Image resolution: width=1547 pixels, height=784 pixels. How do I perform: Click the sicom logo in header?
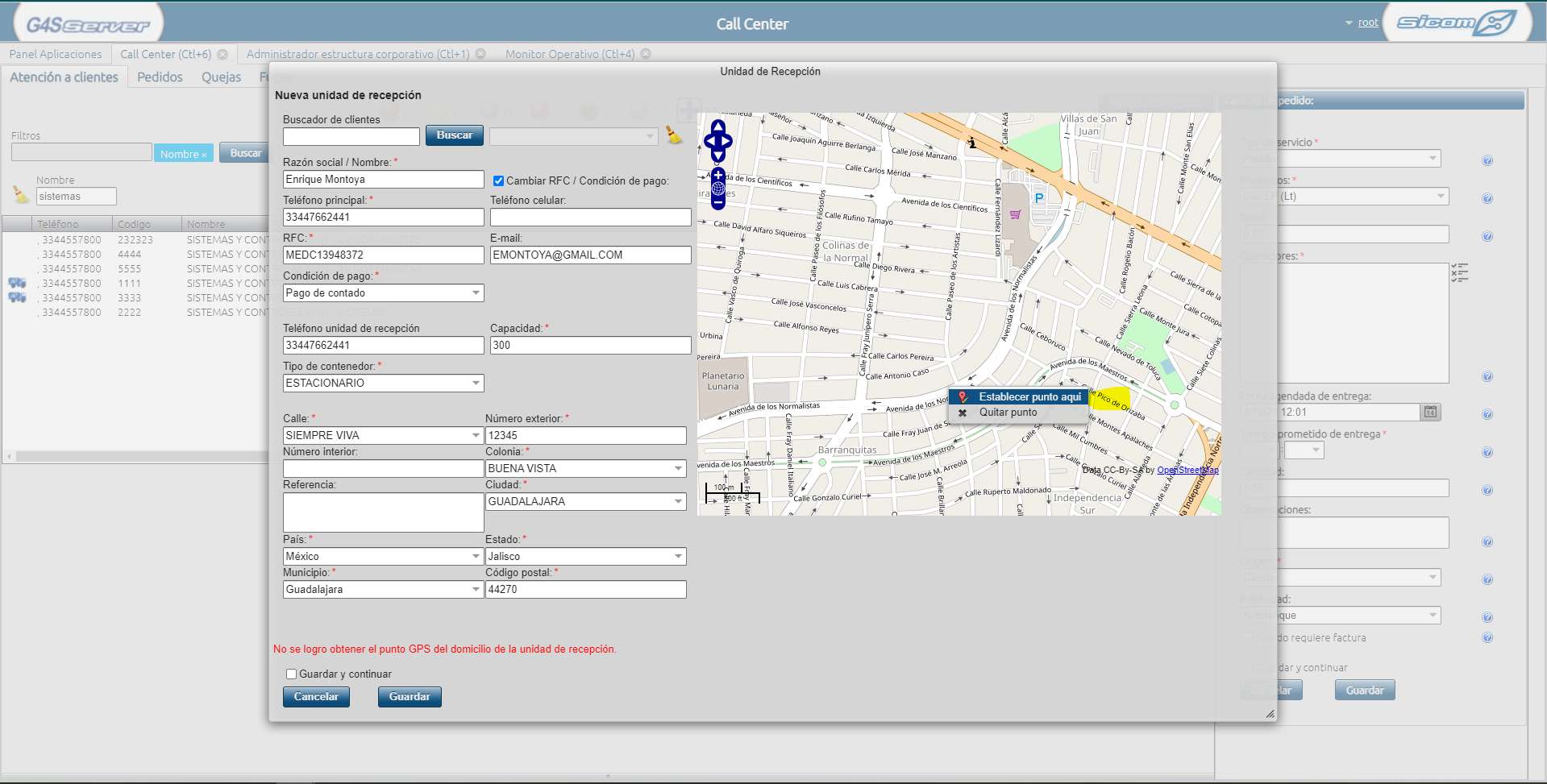(1456, 23)
